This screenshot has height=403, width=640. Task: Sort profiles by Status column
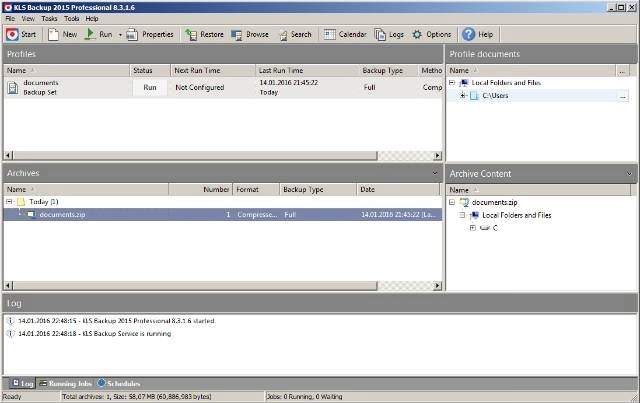tap(150, 71)
